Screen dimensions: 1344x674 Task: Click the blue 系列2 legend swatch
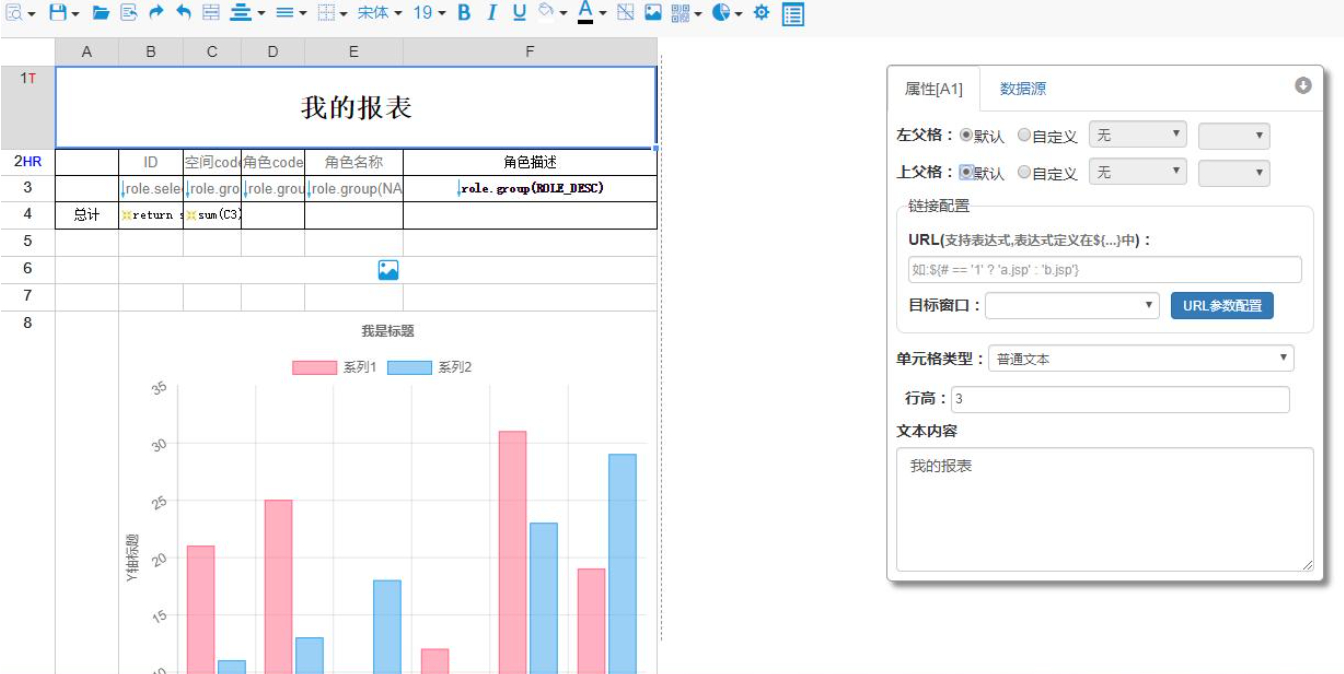tap(409, 368)
